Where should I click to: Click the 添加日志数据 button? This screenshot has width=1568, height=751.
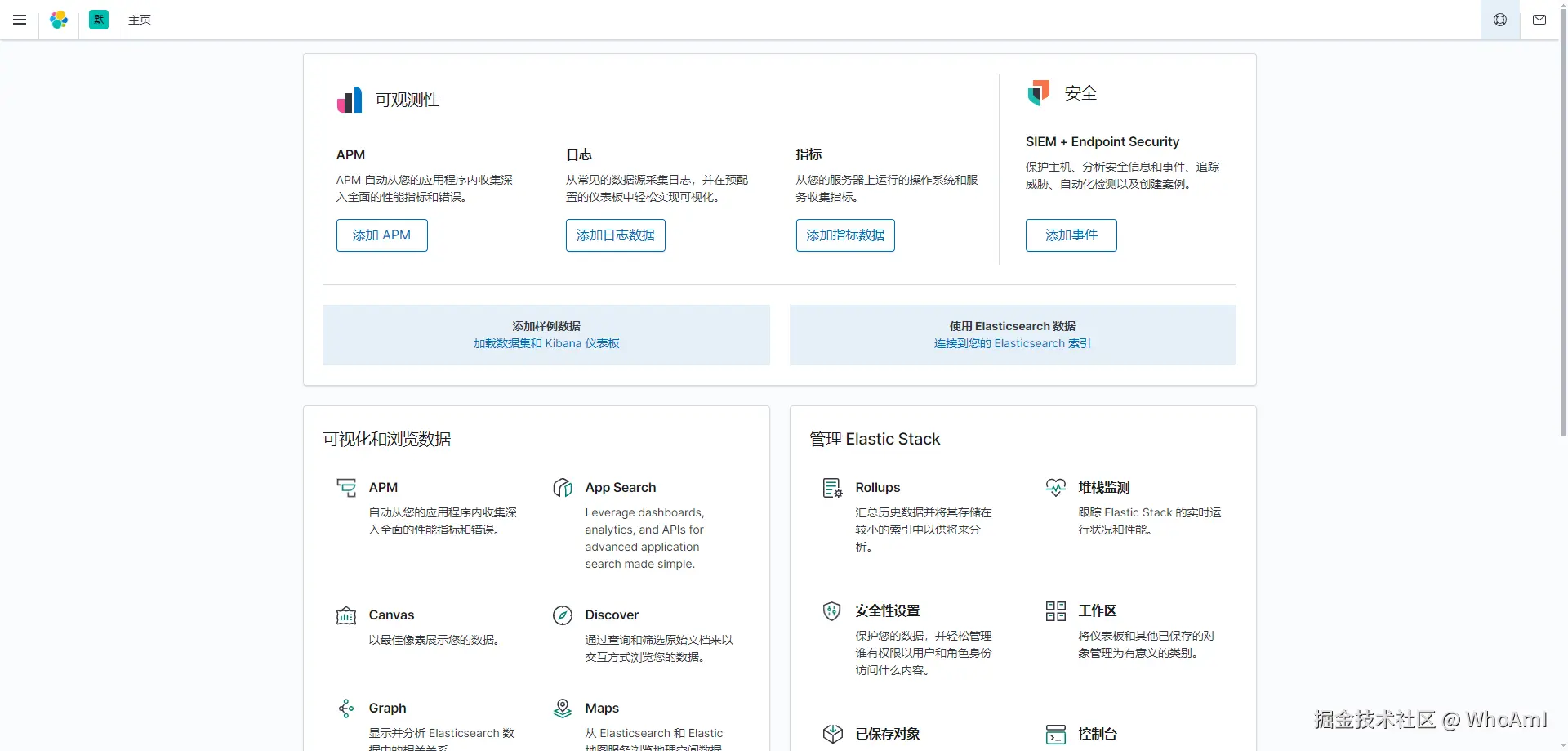(616, 235)
